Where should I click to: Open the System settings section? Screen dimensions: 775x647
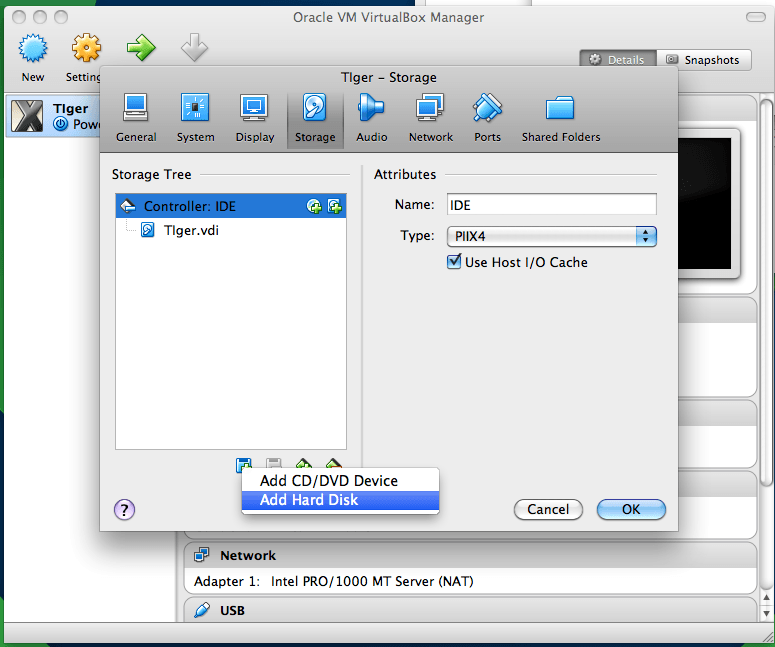pyautogui.click(x=195, y=119)
